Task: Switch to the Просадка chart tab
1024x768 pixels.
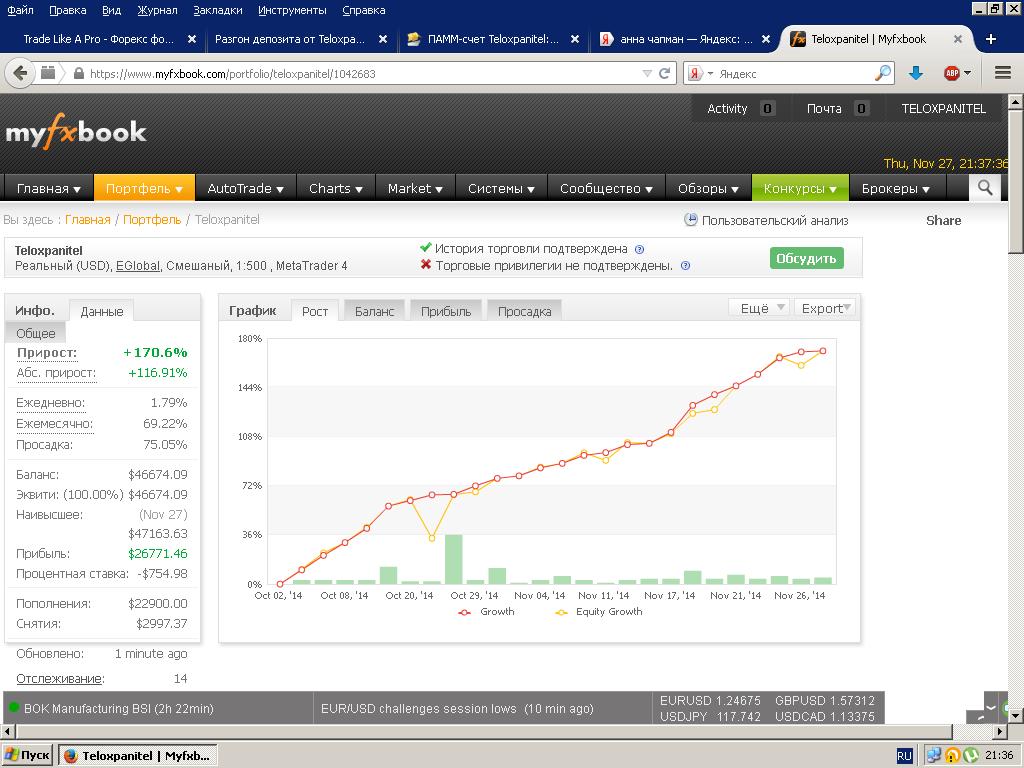Action: [524, 312]
